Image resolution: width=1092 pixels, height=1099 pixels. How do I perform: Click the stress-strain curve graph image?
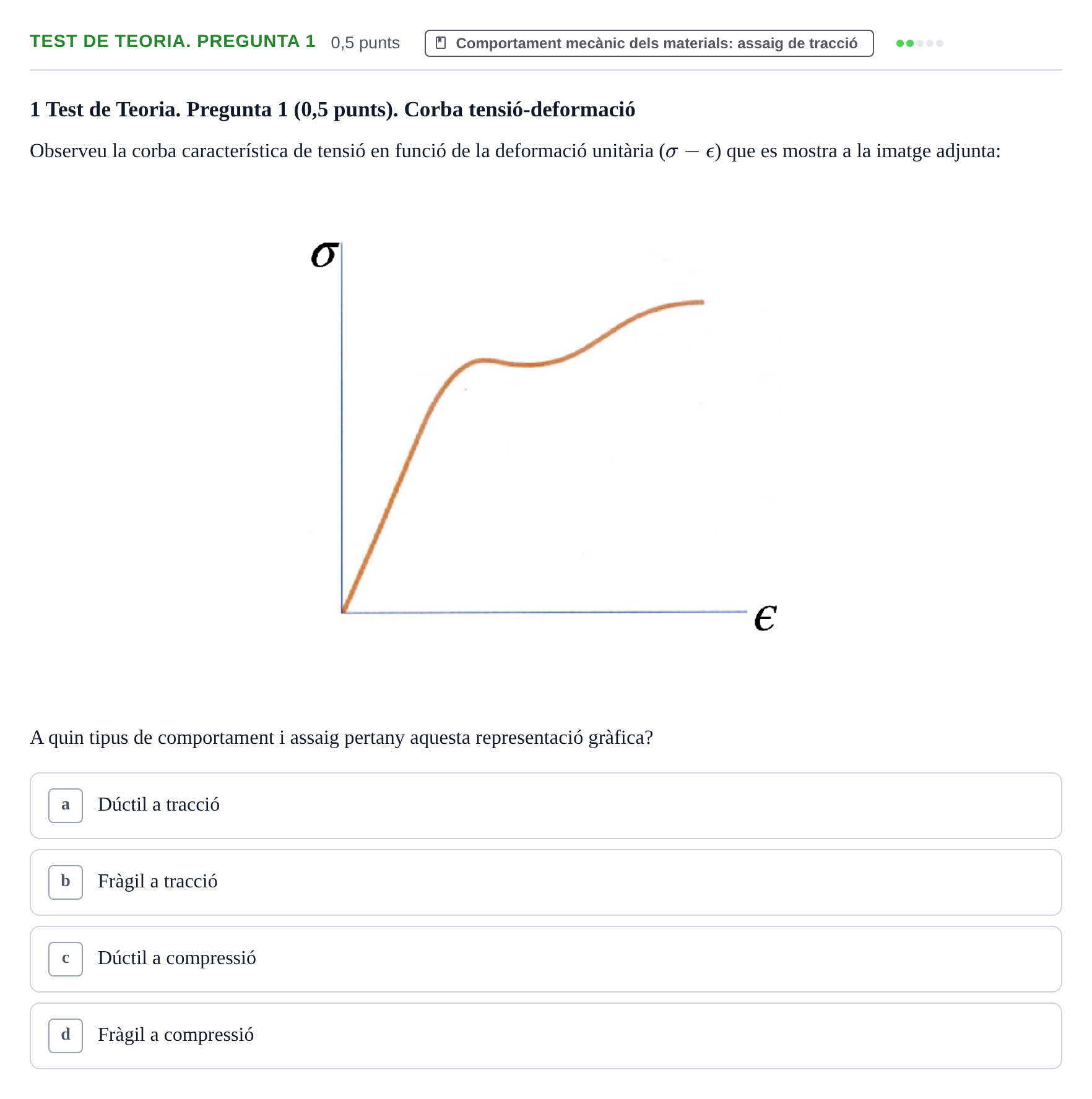545,436
